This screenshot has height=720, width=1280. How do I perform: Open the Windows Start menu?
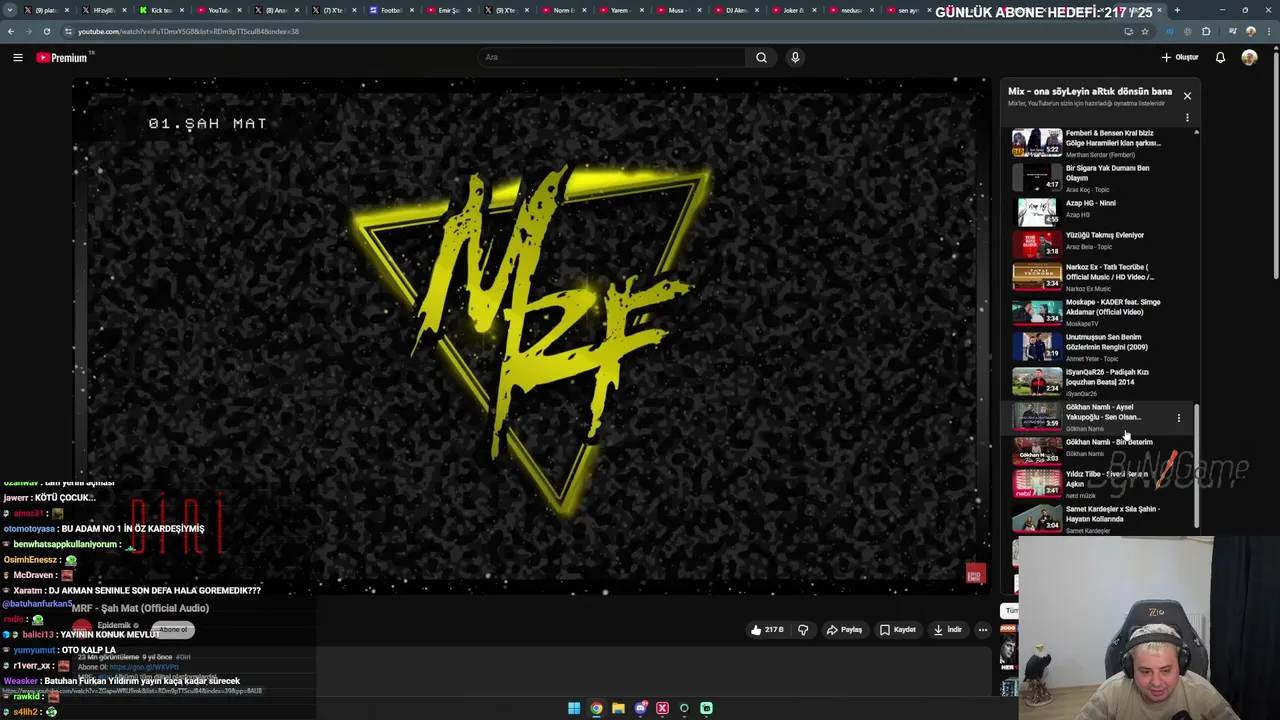point(574,708)
